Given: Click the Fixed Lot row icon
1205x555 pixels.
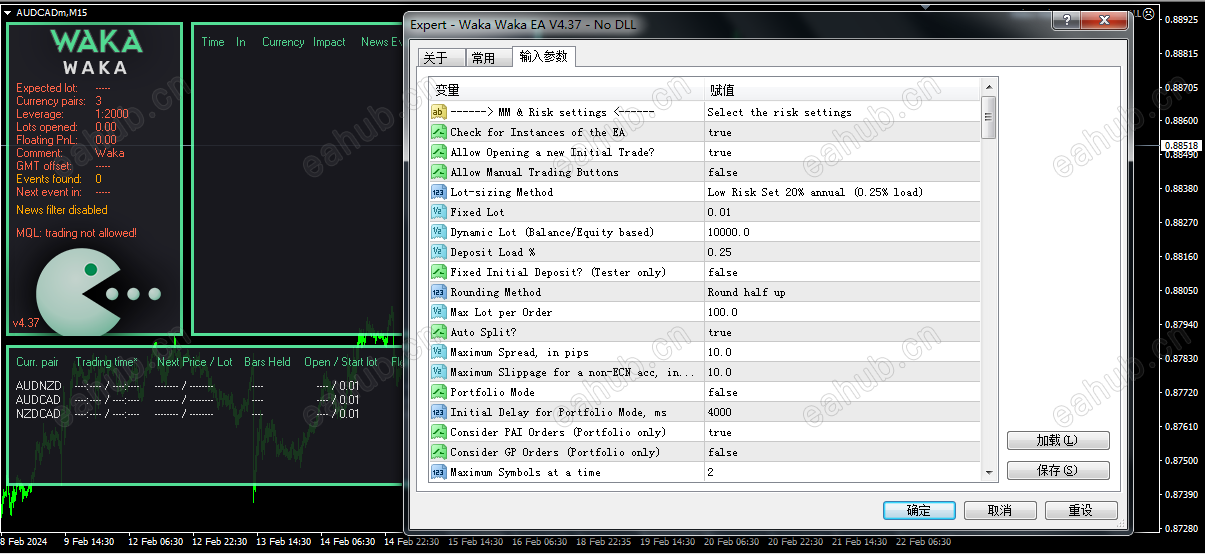Looking at the screenshot, I should [x=438, y=212].
